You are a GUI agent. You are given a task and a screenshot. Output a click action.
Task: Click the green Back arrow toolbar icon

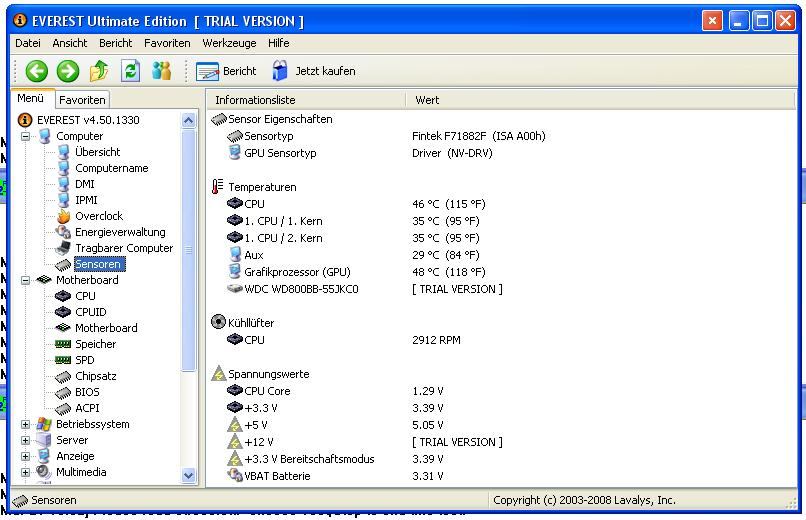pos(36,71)
